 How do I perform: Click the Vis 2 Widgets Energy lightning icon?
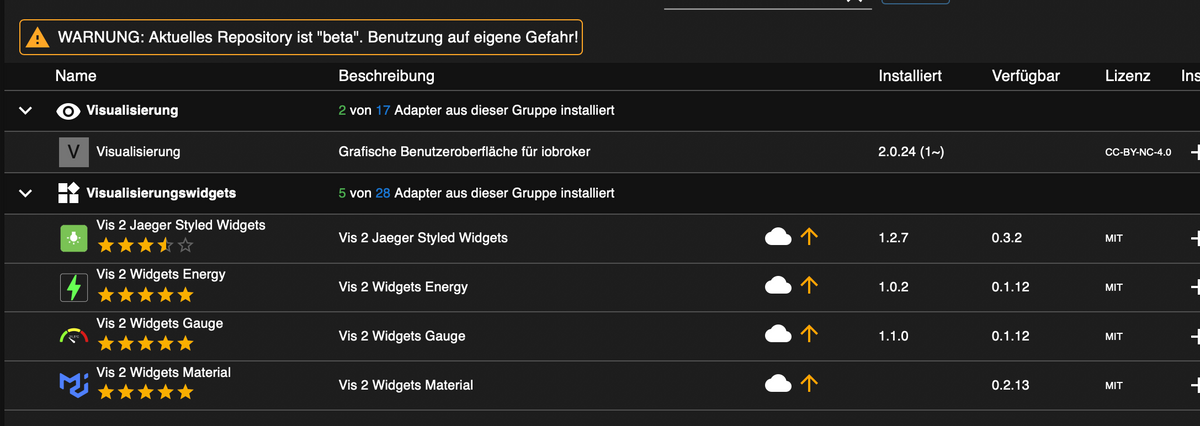(75, 287)
